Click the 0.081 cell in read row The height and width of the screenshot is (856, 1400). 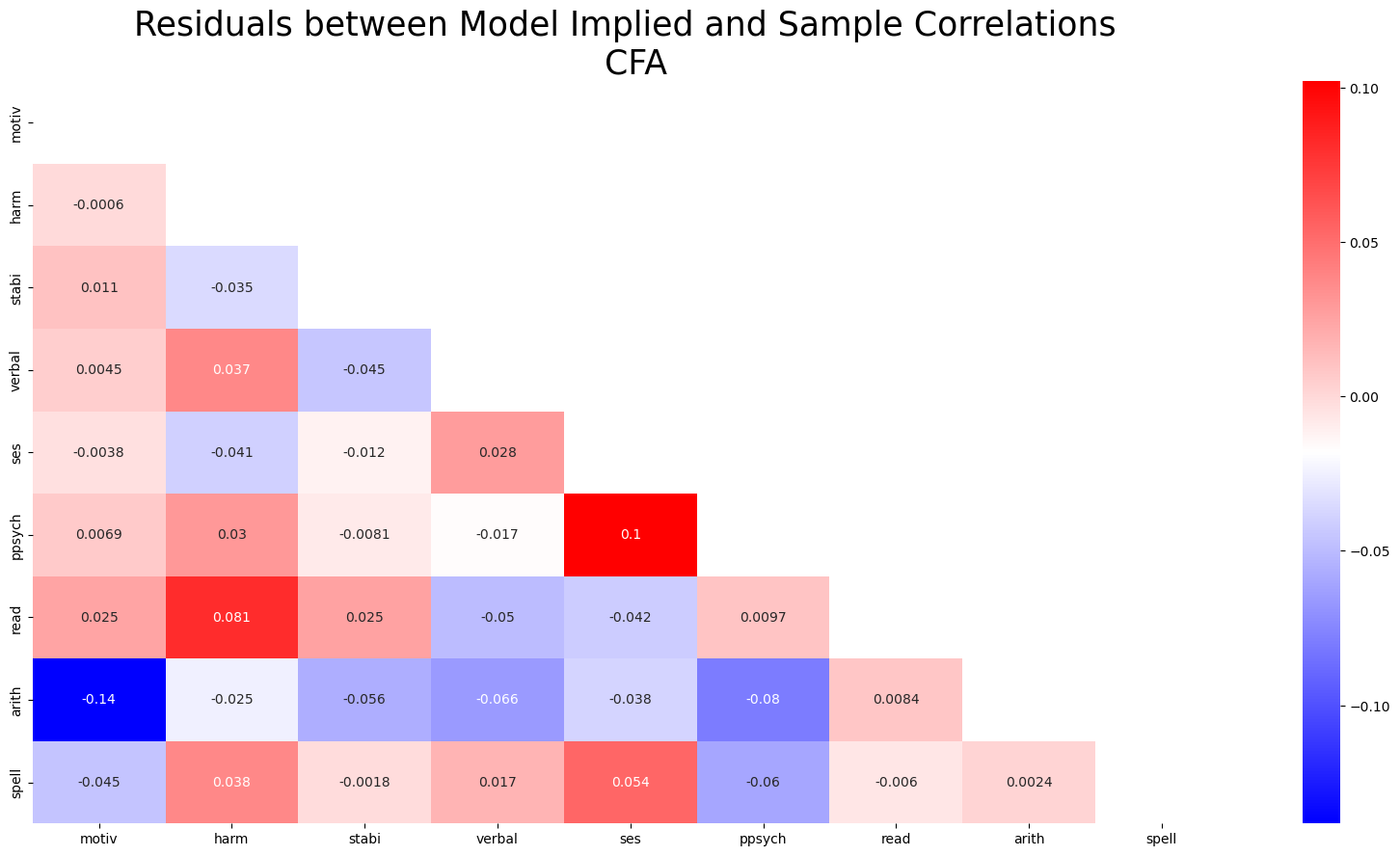[x=231, y=617]
